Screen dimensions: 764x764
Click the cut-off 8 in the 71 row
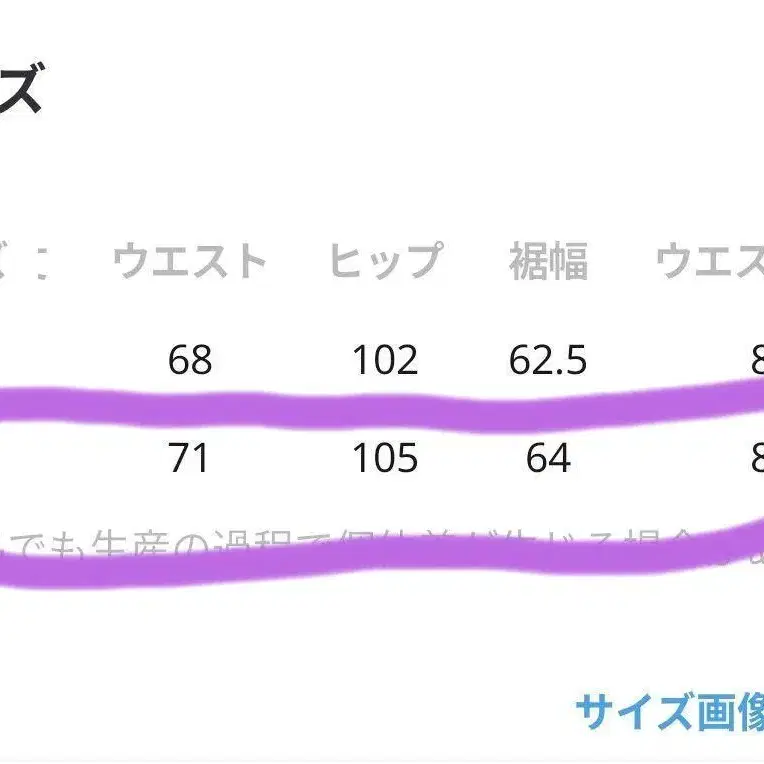tap(757, 458)
